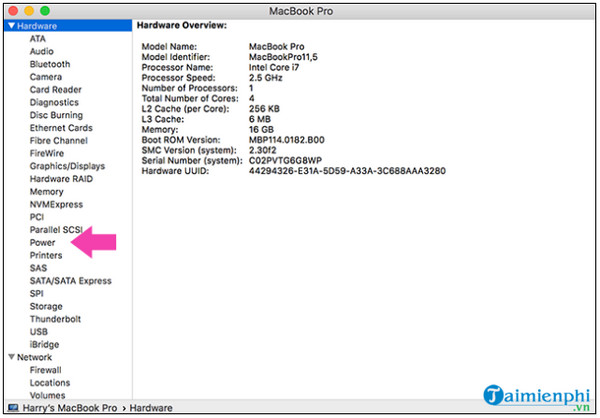This screenshot has height=418, width=600.
Task: Close the MacBook Pro window
Action: (13, 11)
